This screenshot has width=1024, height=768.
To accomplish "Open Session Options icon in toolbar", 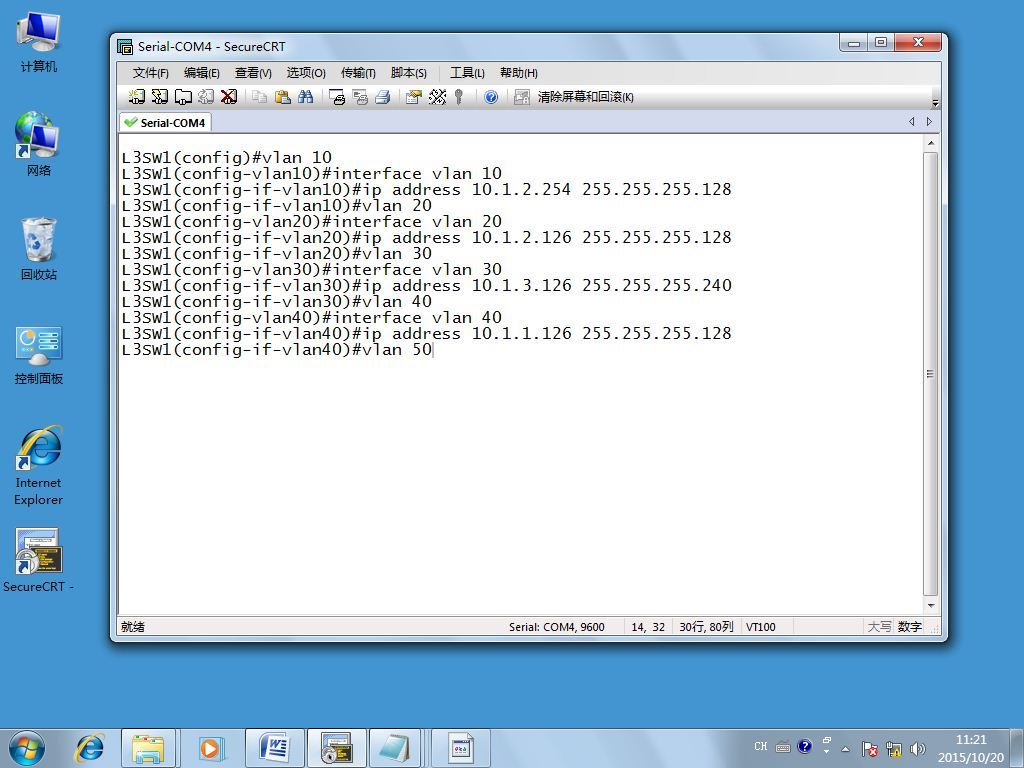I will coord(413,97).
